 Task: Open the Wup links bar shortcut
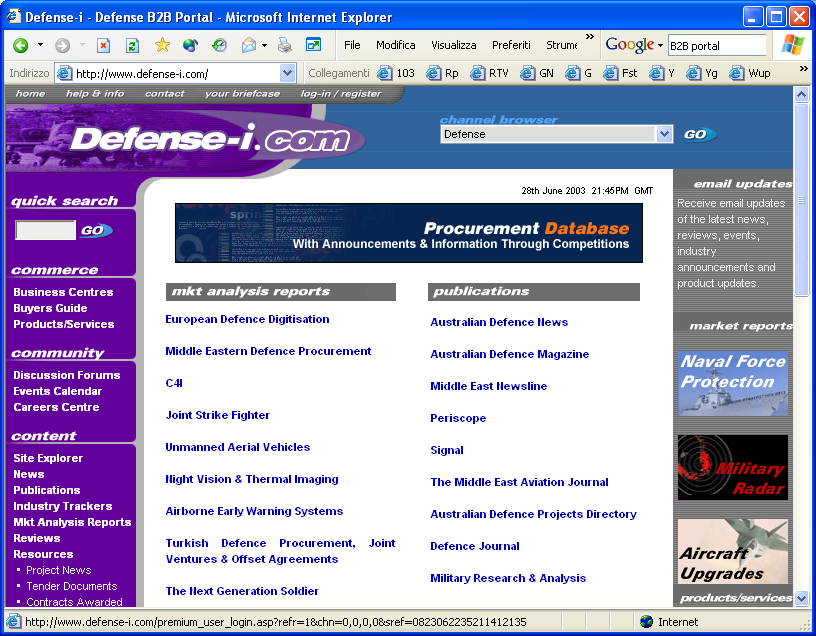pyautogui.click(x=750, y=73)
